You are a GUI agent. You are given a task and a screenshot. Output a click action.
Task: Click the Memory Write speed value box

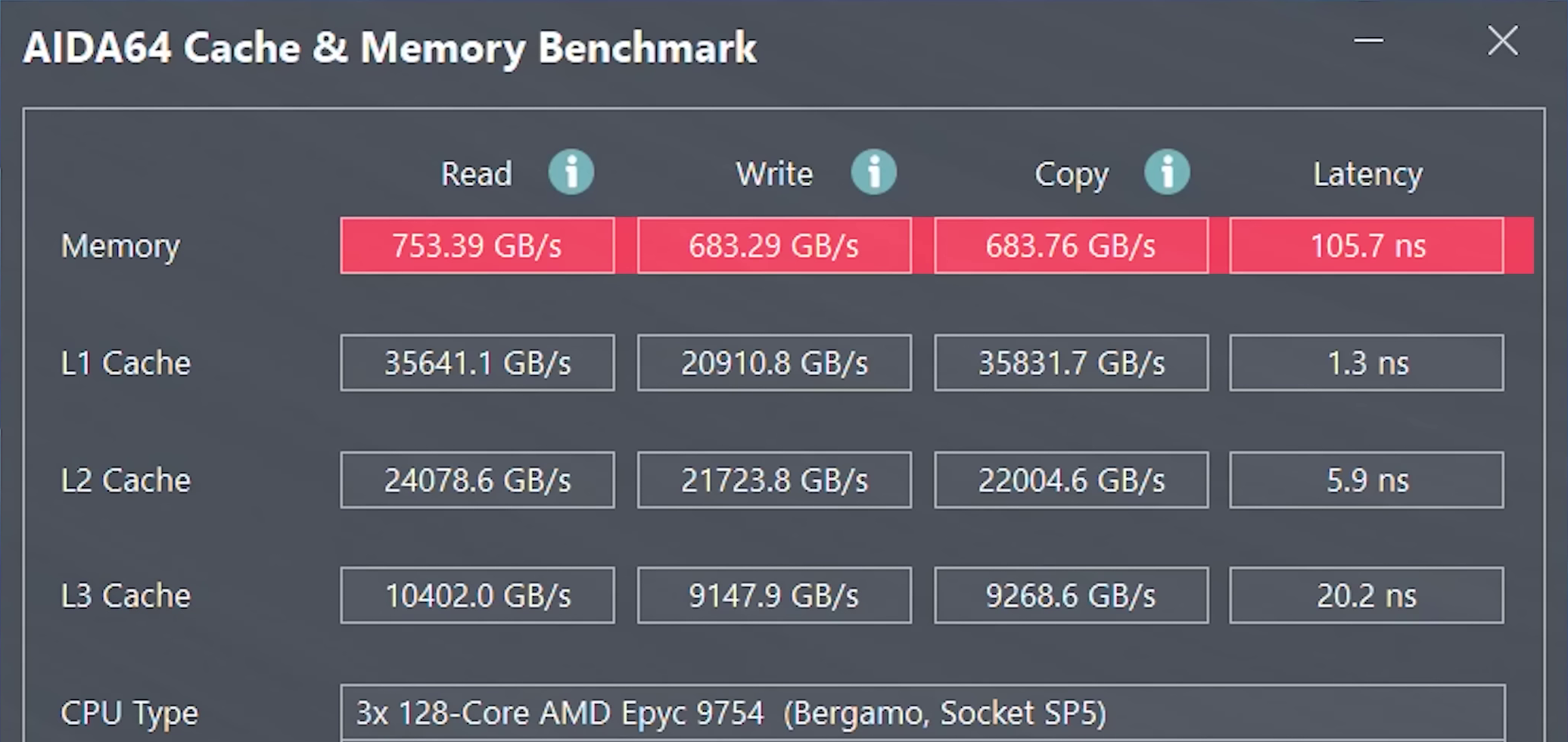point(773,245)
